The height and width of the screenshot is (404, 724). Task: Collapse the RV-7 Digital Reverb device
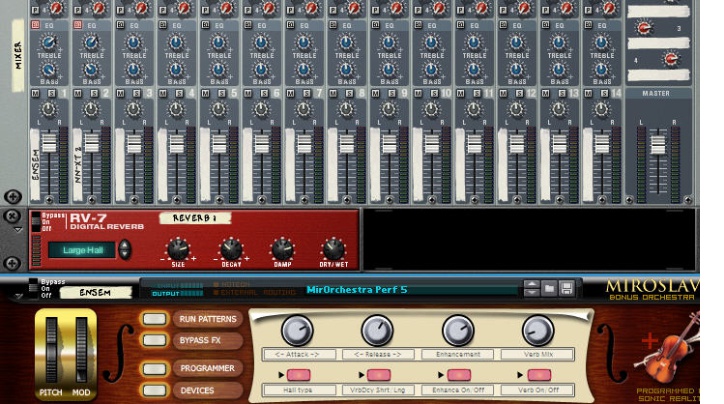[18, 229]
